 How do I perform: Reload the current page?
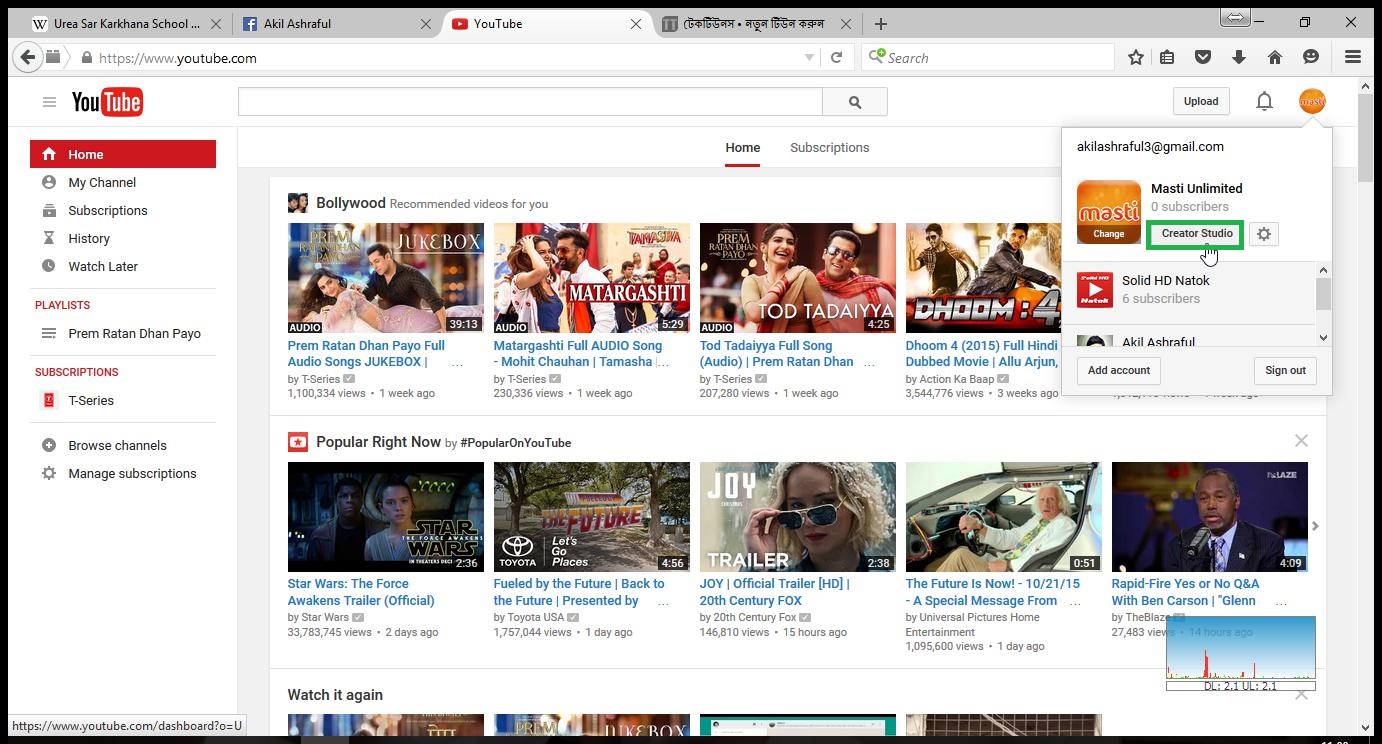[836, 58]
